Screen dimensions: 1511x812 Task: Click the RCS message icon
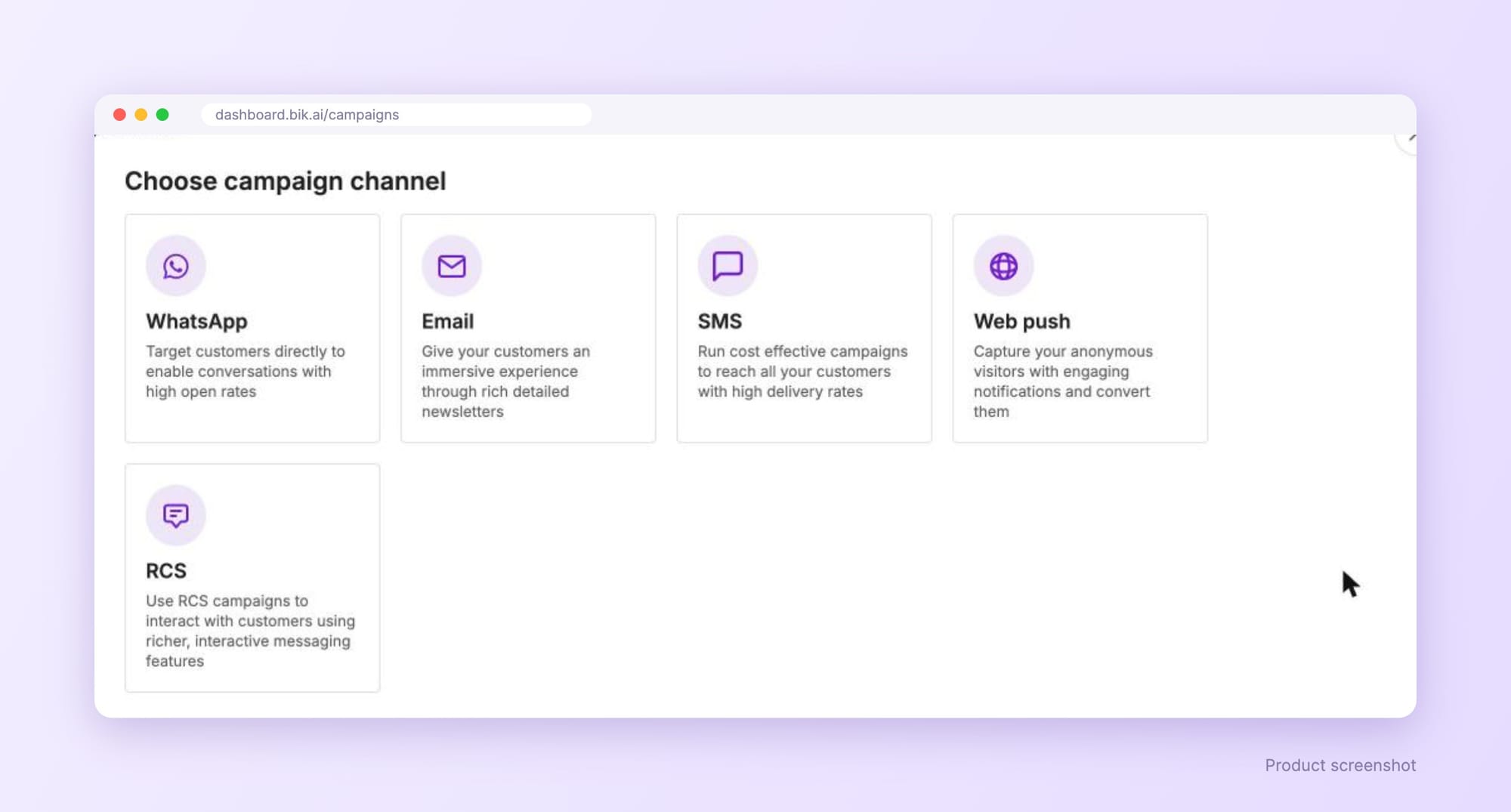point(176,515)
